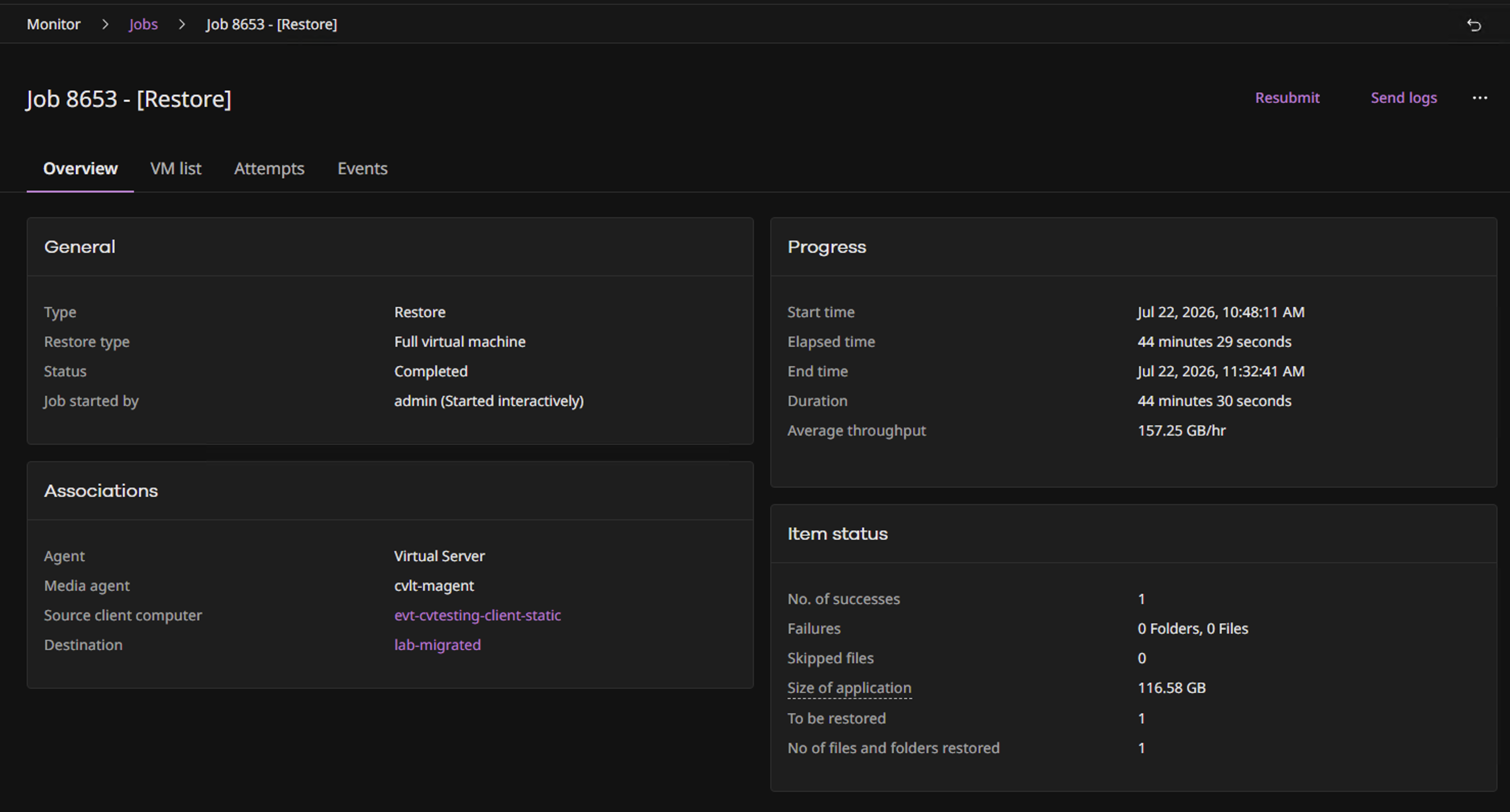
Task: Select media agent cvlt-magent value
Action: point(434,586)
